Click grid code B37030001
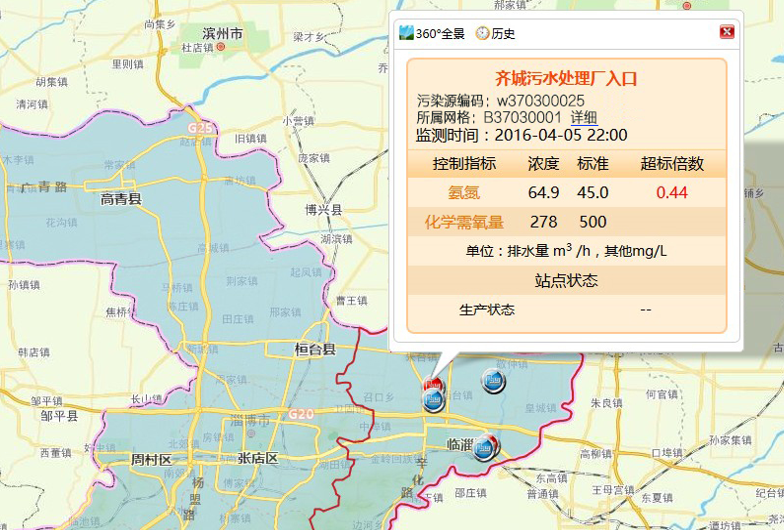 tap(522, 118)
